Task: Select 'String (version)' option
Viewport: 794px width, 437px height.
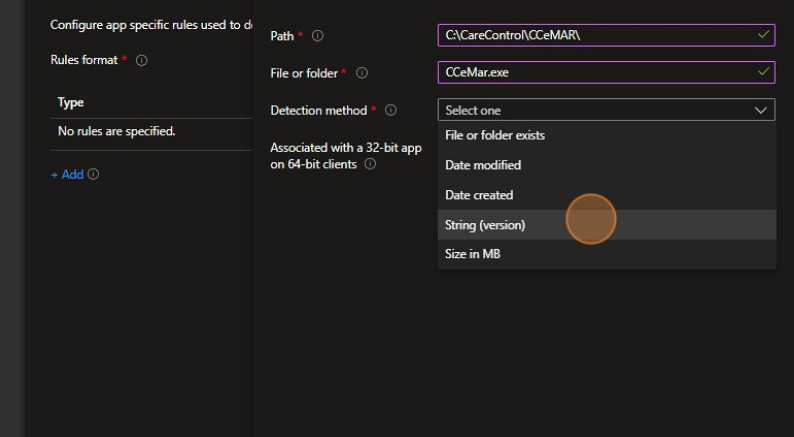Action: 485,225
